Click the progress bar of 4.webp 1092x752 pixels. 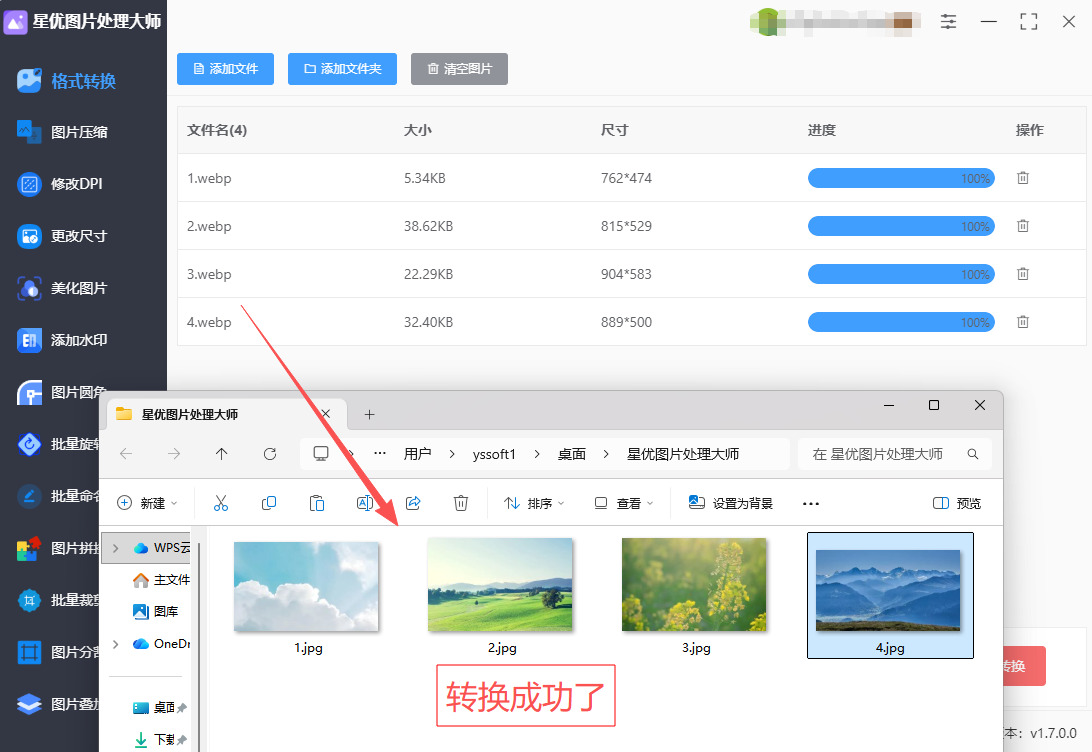pos(901,322)
